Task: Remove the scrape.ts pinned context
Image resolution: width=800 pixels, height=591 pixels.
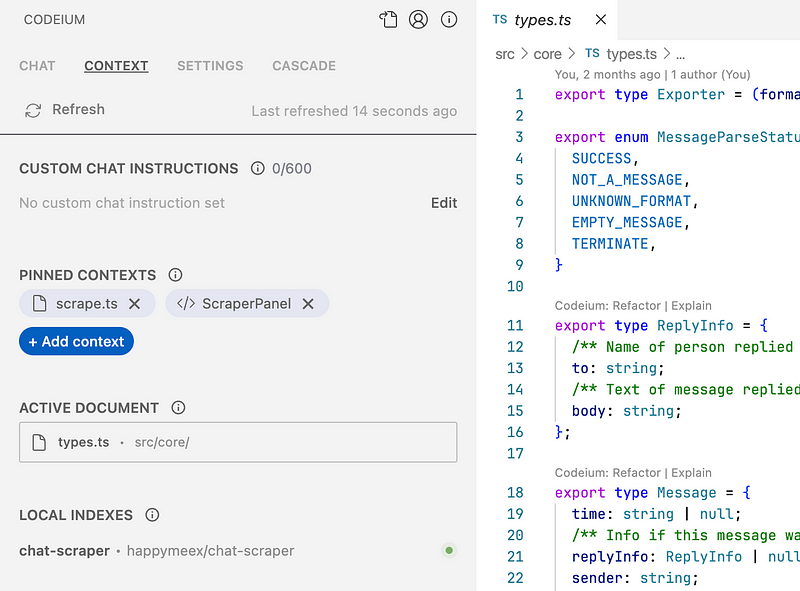Action: click(x=135, y=304)
